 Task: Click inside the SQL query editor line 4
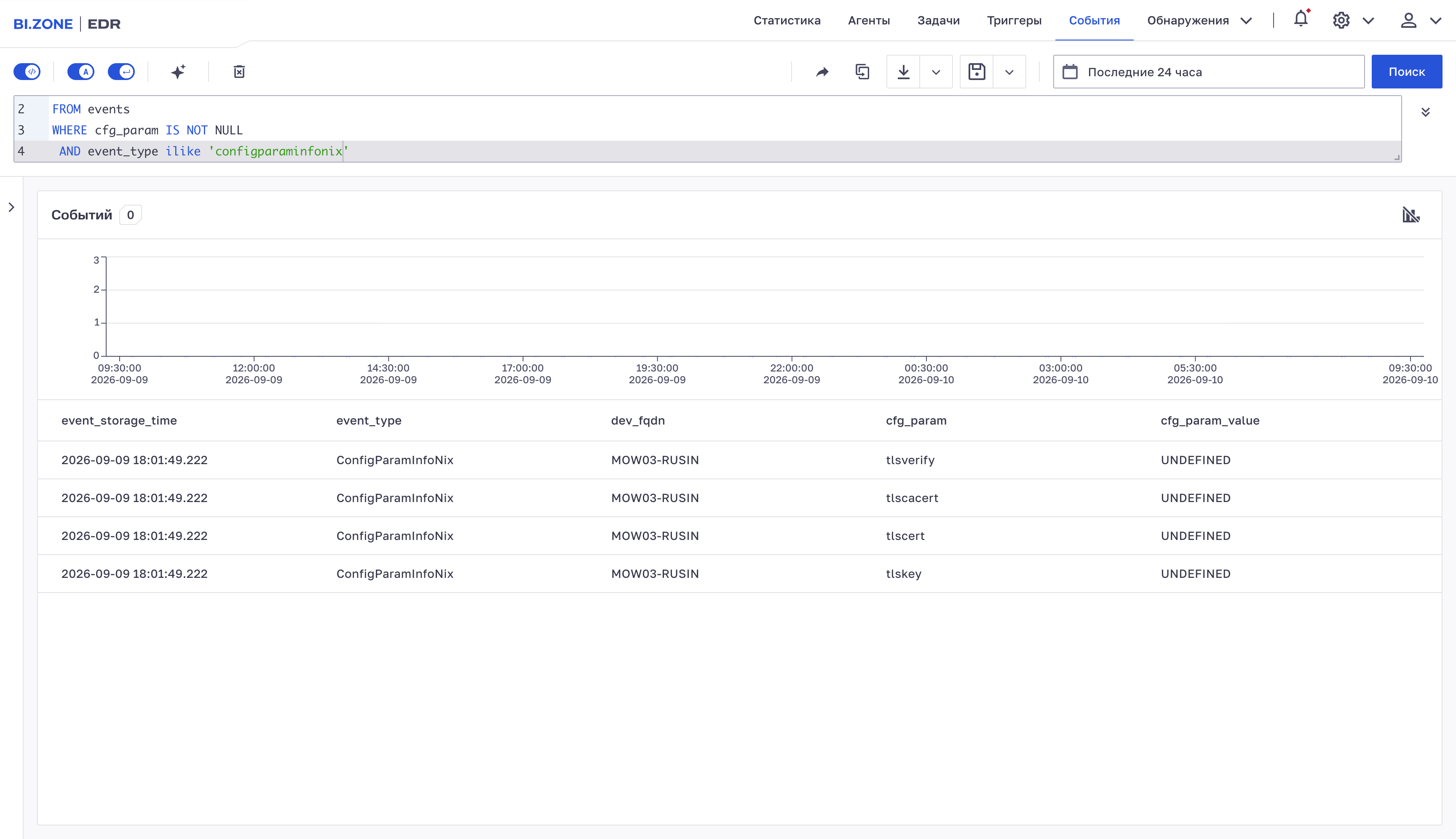click(x=725, y=151)
